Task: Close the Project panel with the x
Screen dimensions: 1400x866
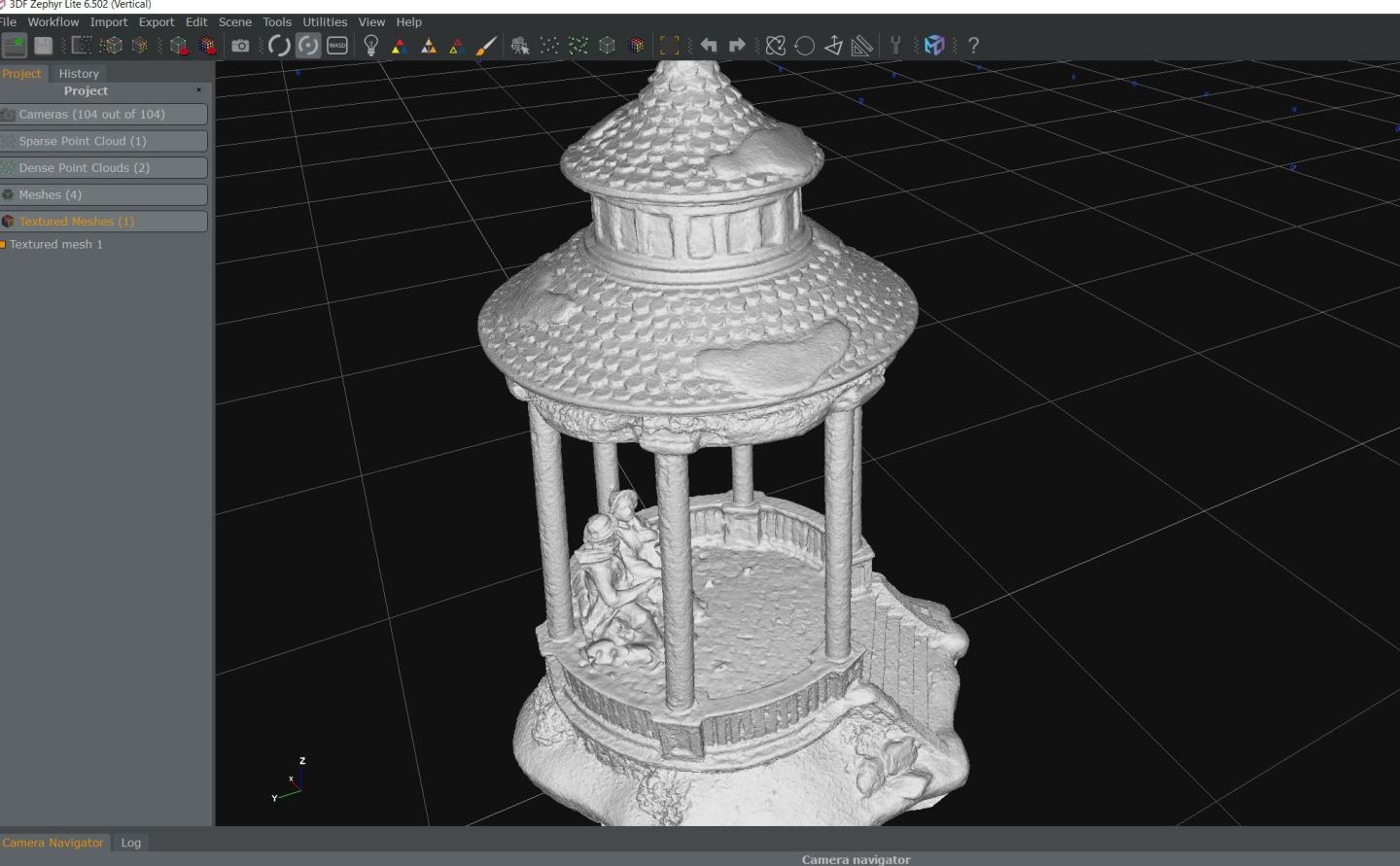Action: (x=198, y=90)
